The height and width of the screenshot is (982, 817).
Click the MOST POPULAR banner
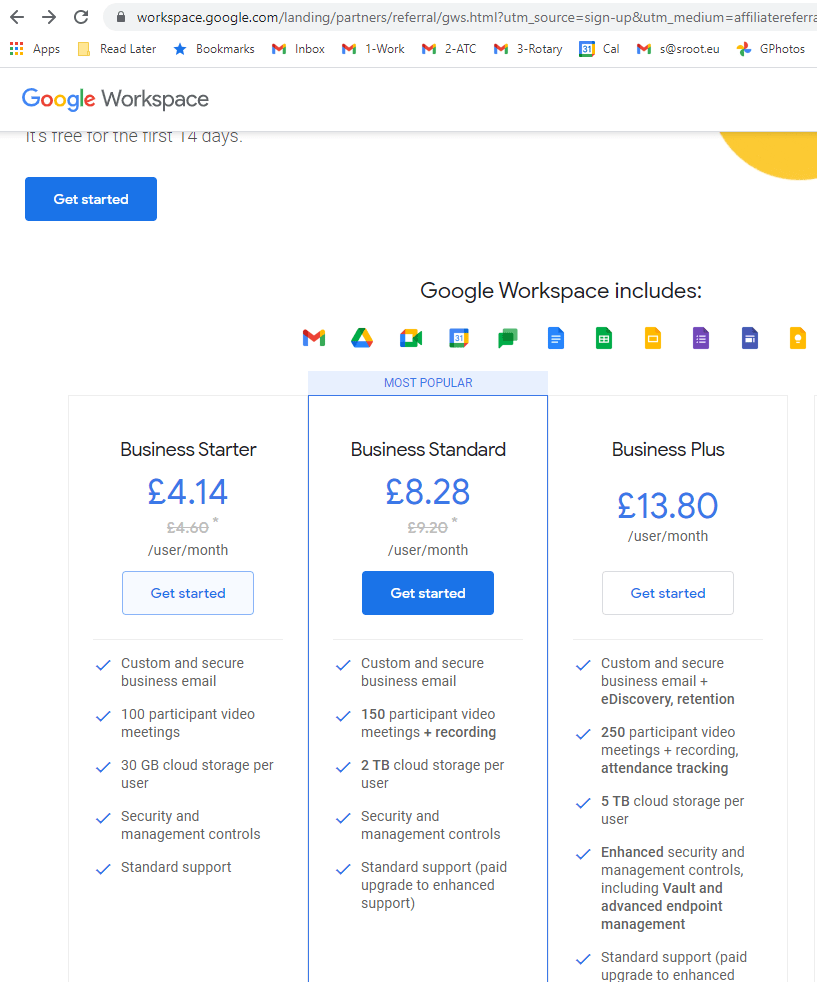[428, 383]
